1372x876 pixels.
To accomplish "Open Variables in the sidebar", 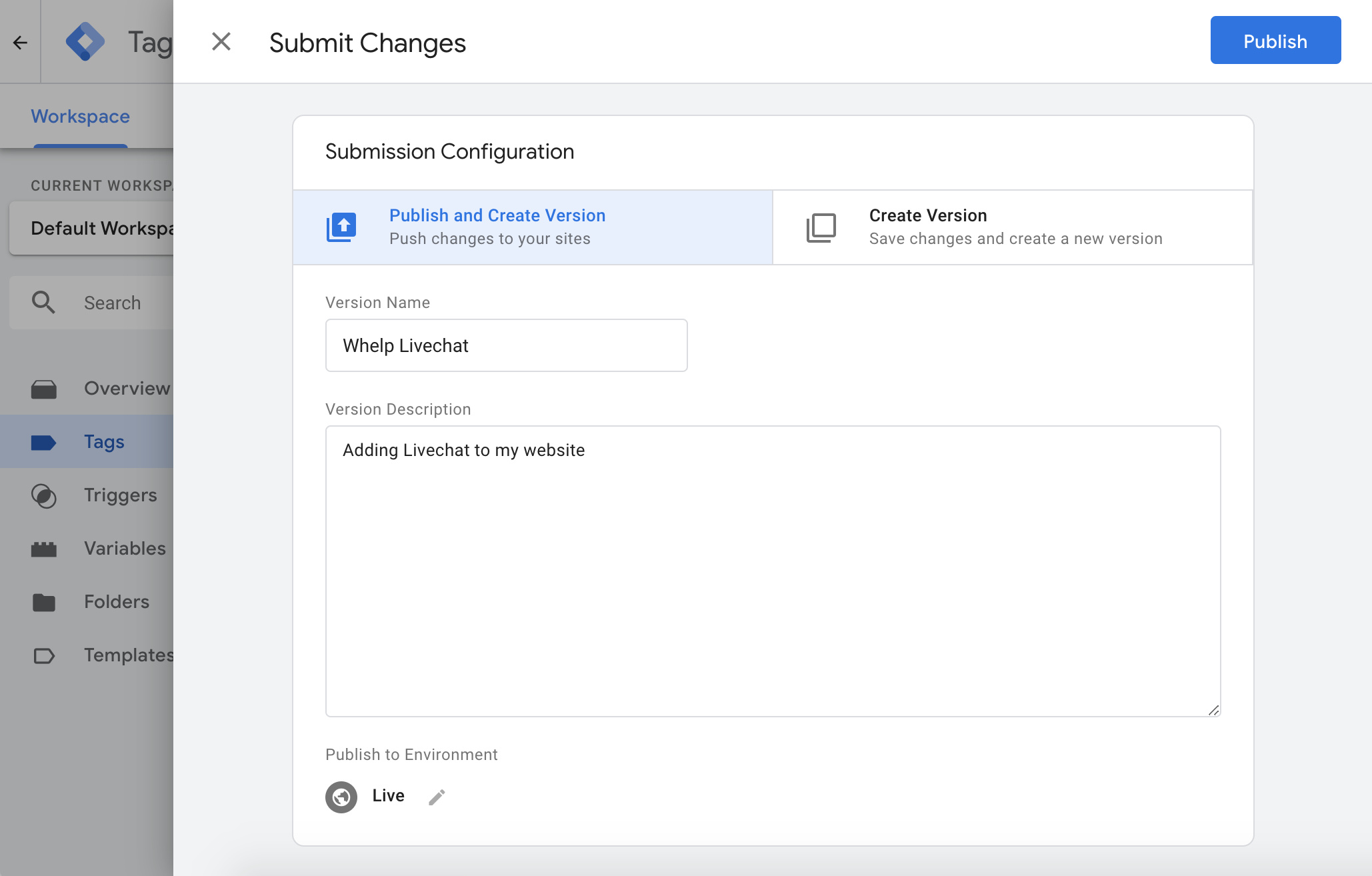I will 87,548.
